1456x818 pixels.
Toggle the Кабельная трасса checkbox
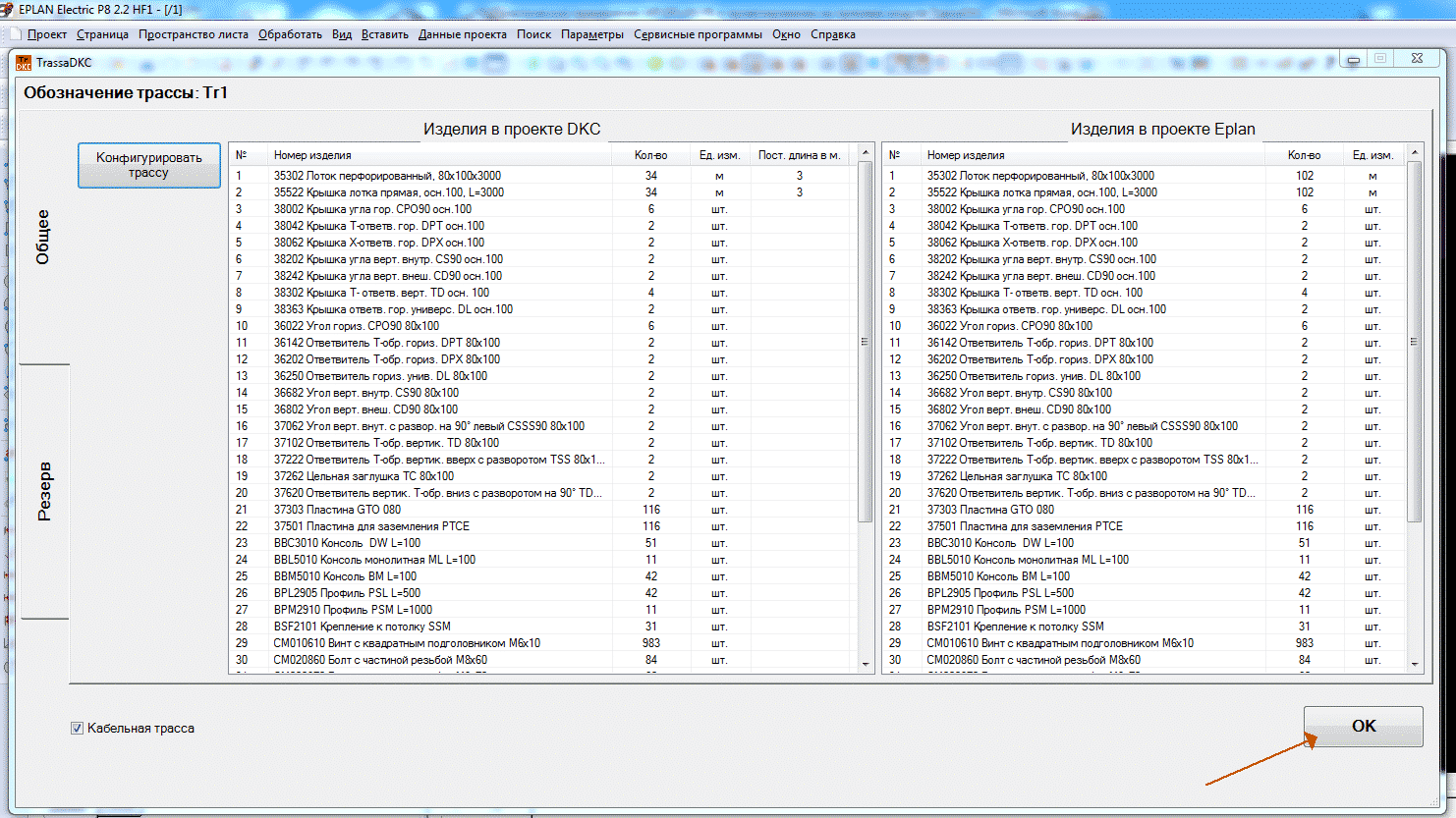77,729
